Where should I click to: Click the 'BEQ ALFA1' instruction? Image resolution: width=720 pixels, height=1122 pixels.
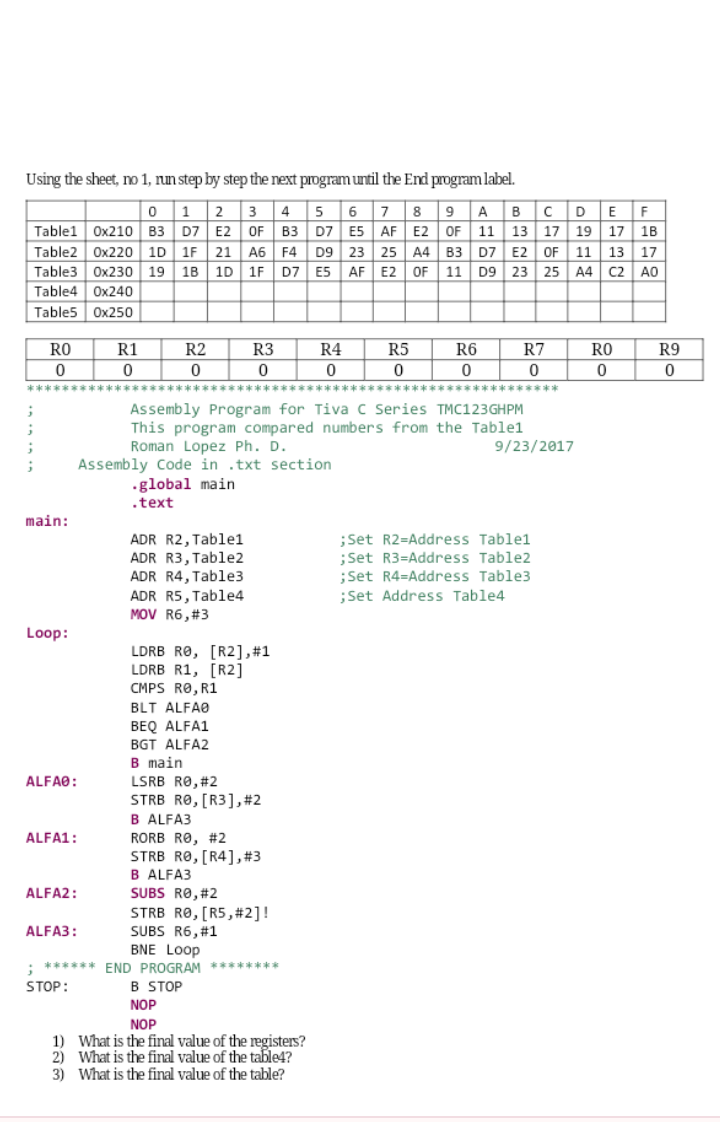coord(170,726)
